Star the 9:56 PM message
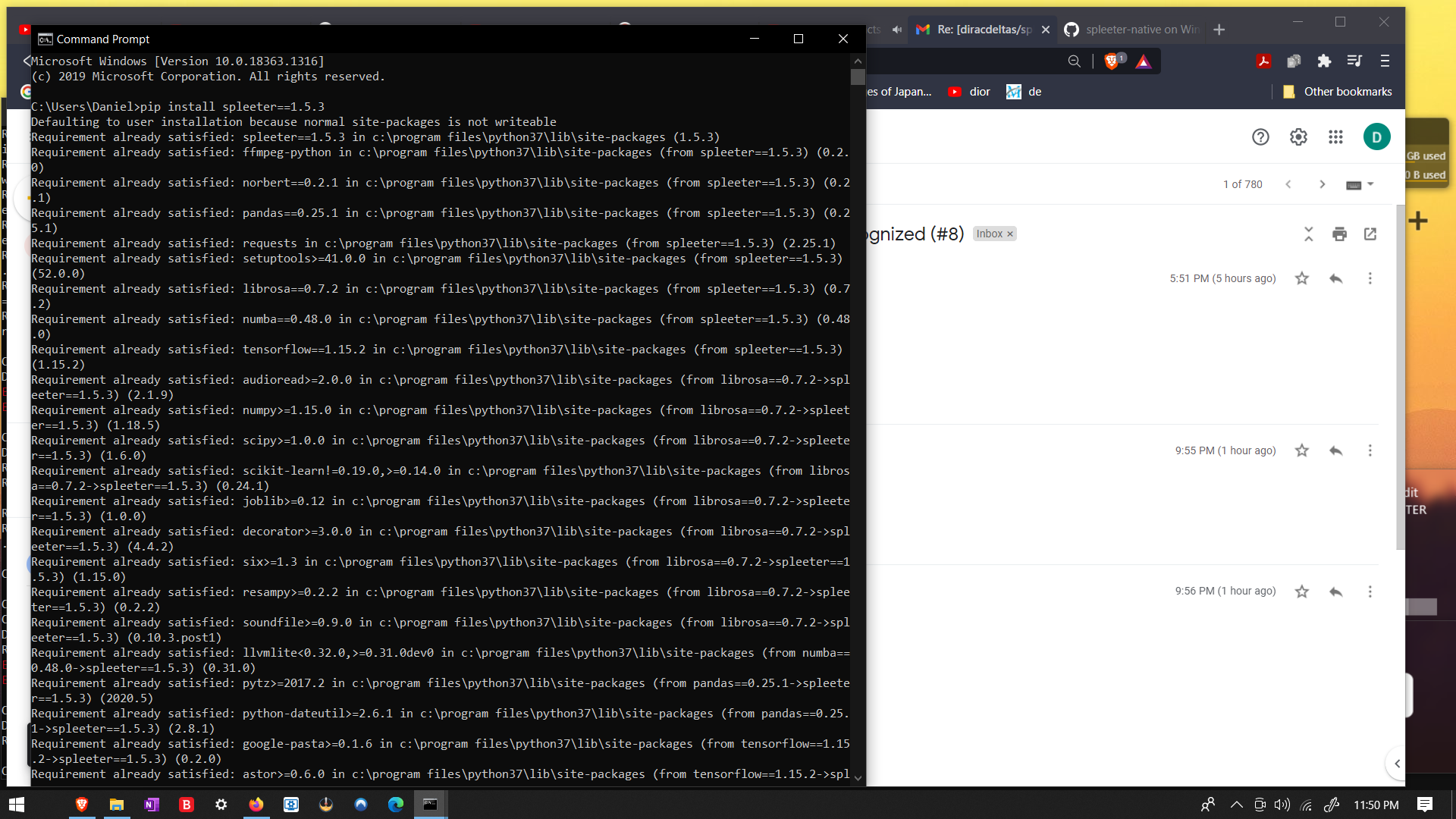 click(x=1302, y=591)
